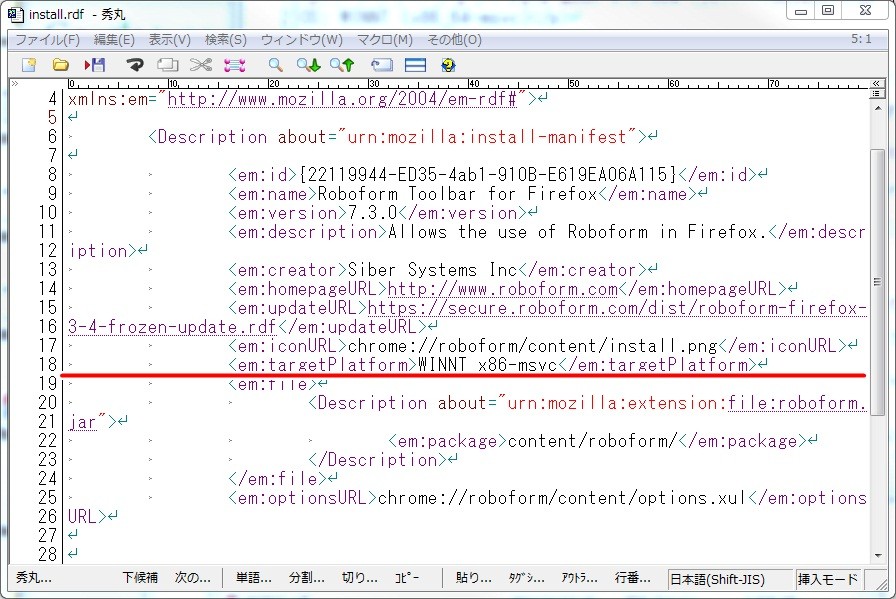The image size is (896, 599).
Task: Click the ﾀｸﾞｼ... function key button
Action: (526, 578)
